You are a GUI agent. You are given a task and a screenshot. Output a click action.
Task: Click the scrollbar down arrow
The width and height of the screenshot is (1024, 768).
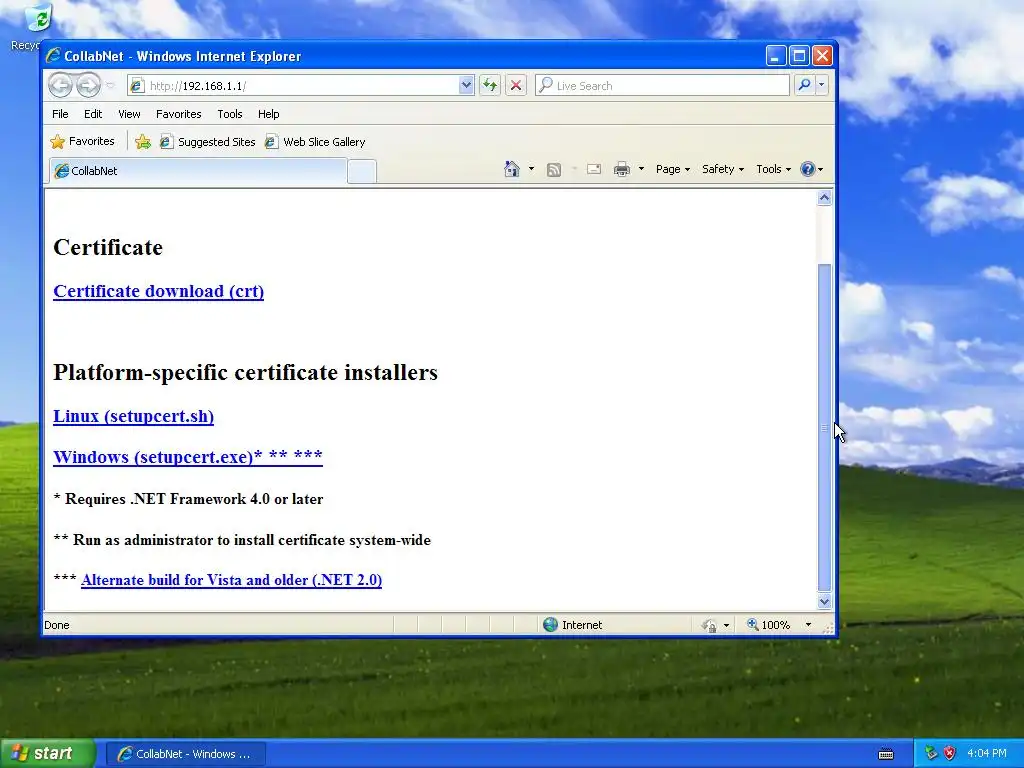pyautogui.click(x=824, y=601)
